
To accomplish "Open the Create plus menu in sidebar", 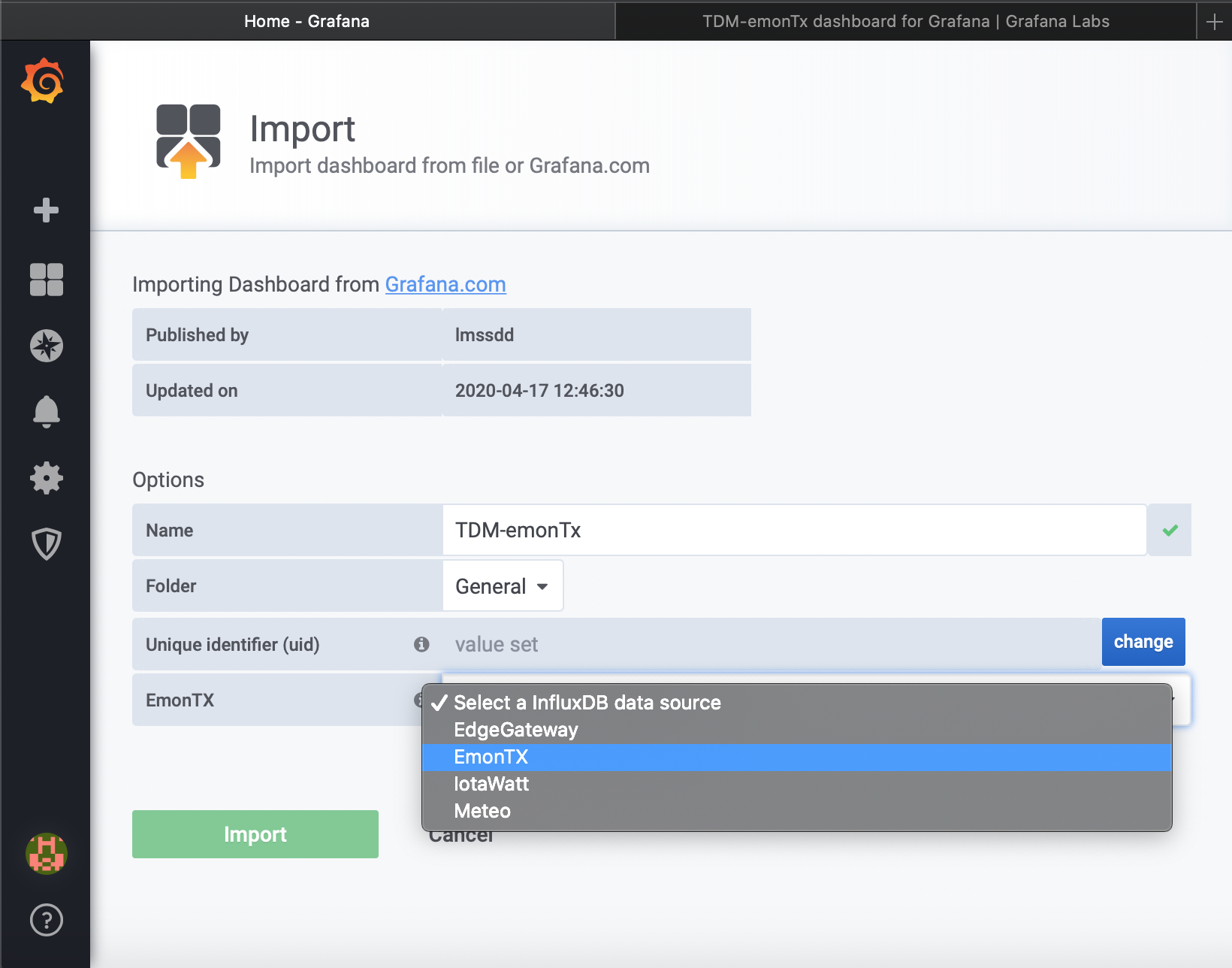I will coord(46,210).
